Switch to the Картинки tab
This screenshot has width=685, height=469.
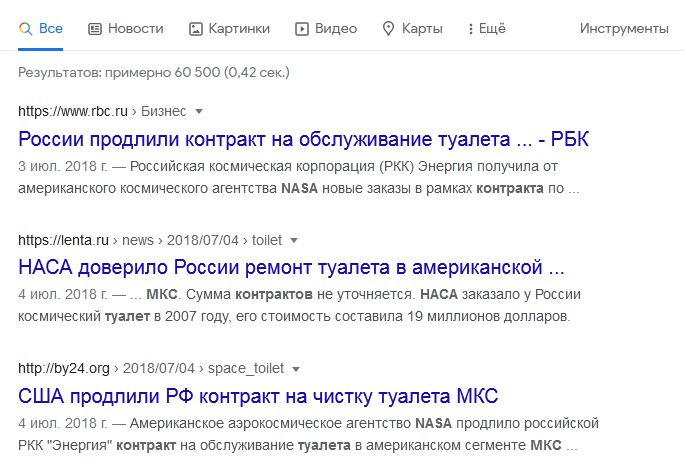tap(229, 29)
